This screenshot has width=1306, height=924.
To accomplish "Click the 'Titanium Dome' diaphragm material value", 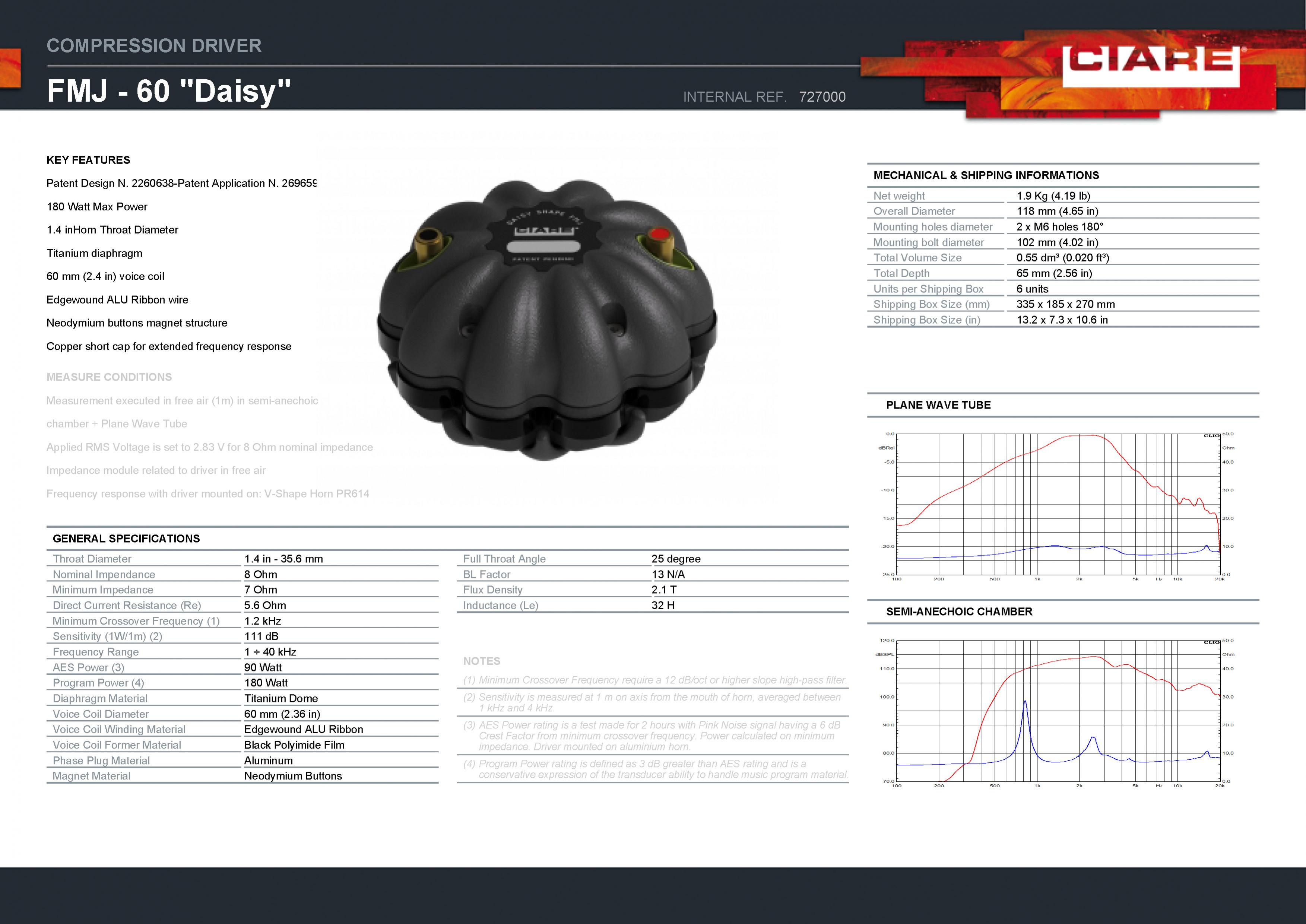I will 281,698.
